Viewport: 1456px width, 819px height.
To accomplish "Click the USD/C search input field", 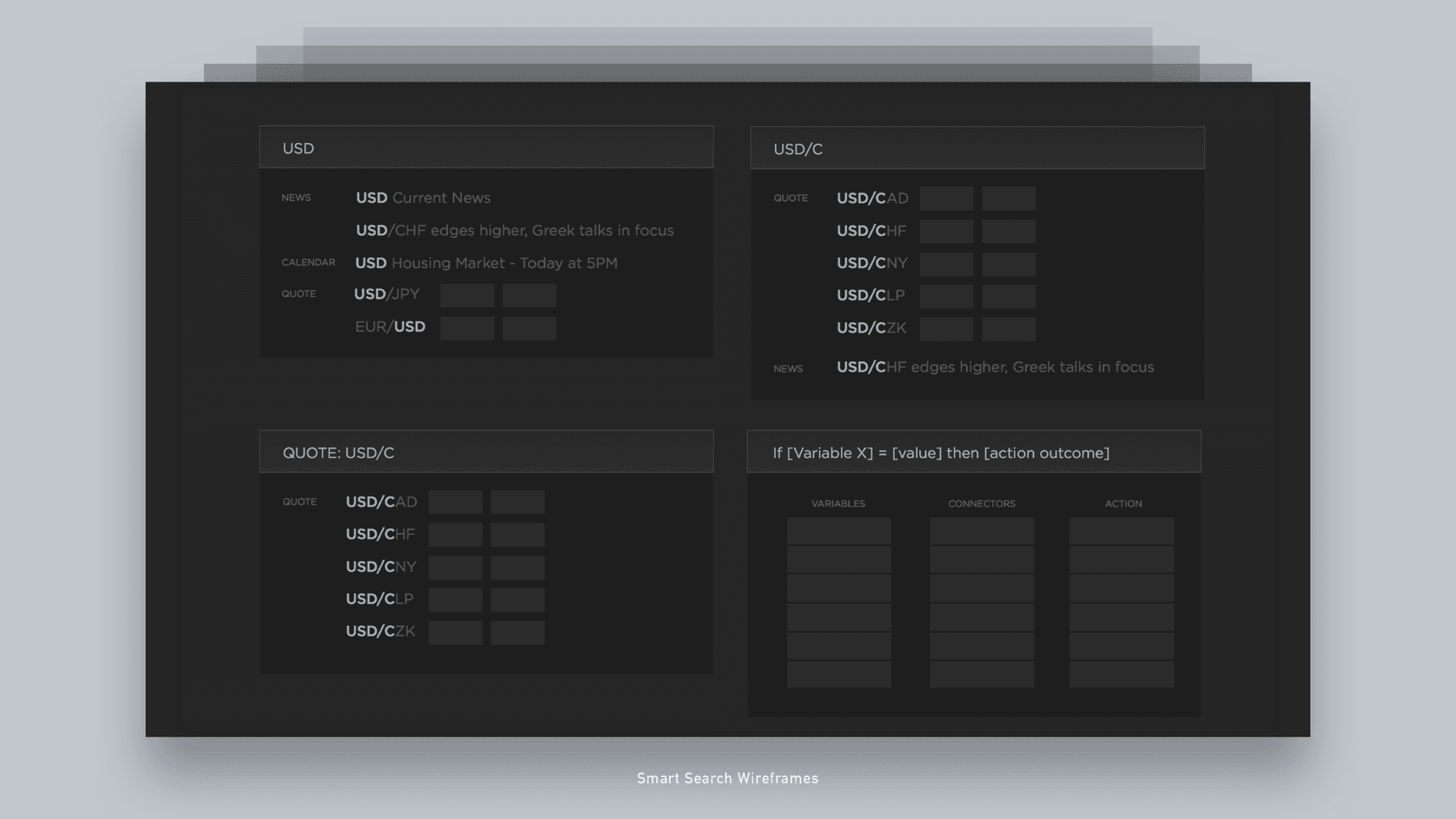I will click(977, 149).
